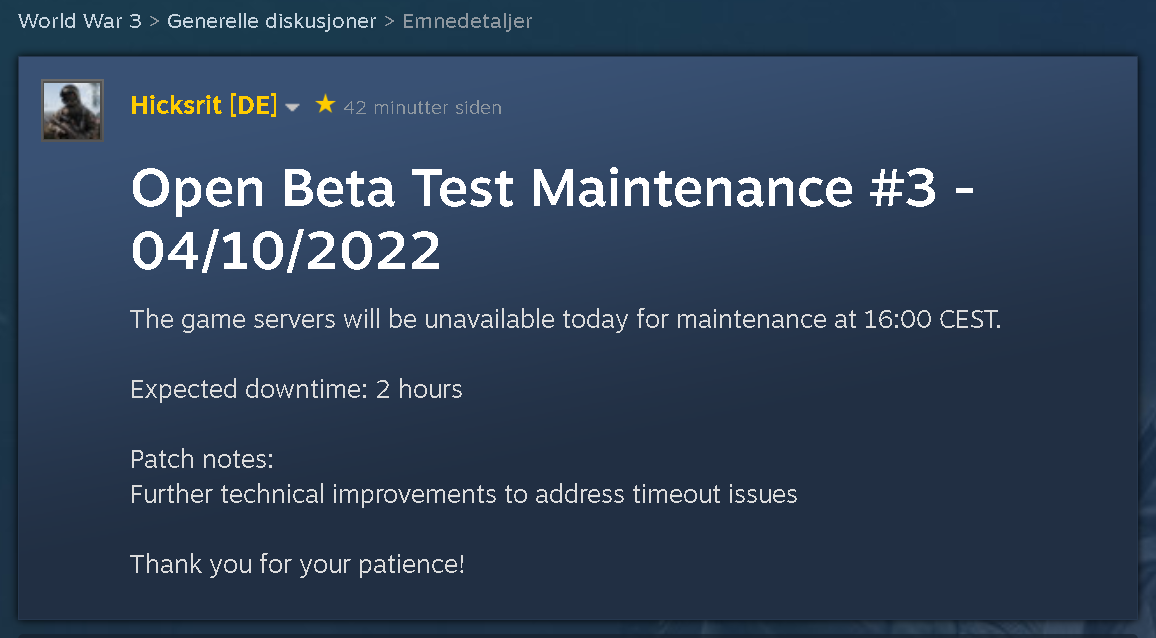This screenshot has height=638, width=1156.
Task: Open Hicksrit's profile avatar image
Action: [72, 110]
